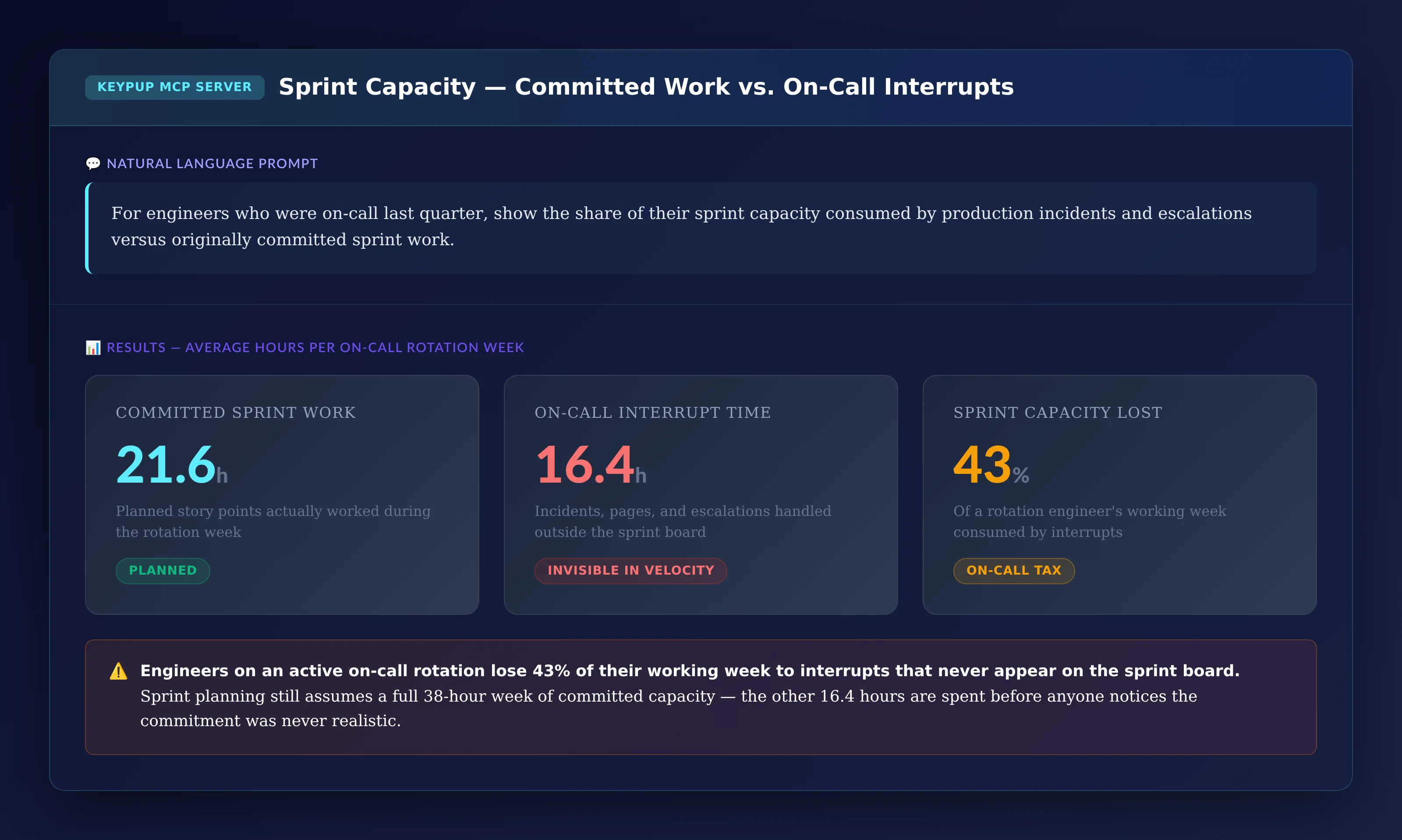Click the 'Planned story points actually worked' description

(273, 521)
